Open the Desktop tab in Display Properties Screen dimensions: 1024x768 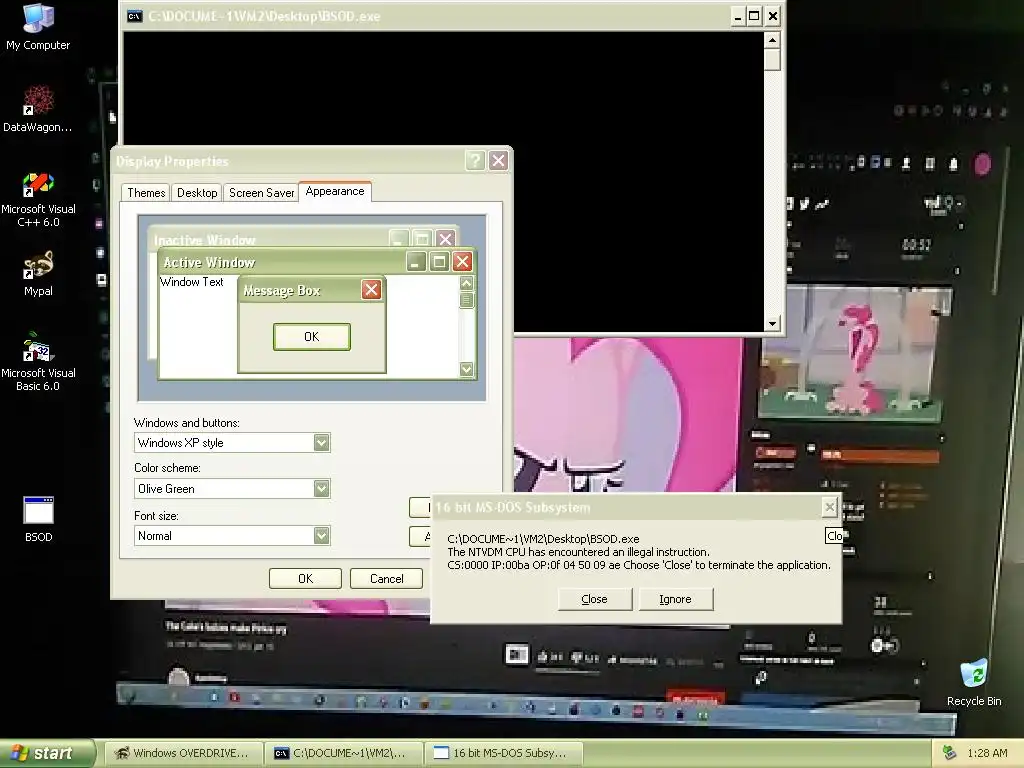coord(197,193)
